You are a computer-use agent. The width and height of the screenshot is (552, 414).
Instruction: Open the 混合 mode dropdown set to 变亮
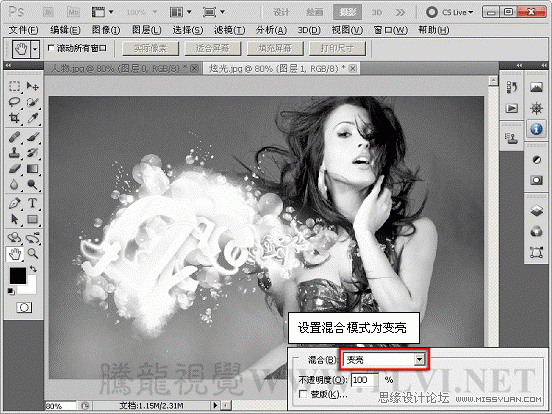point(384,359)
